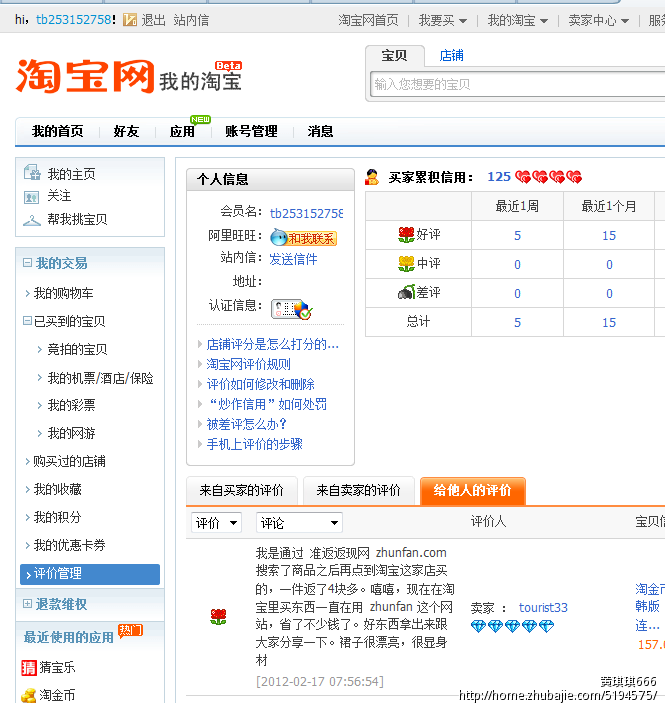
Task: Click the 热门 hot badge
Action: [x=130, y=630]
